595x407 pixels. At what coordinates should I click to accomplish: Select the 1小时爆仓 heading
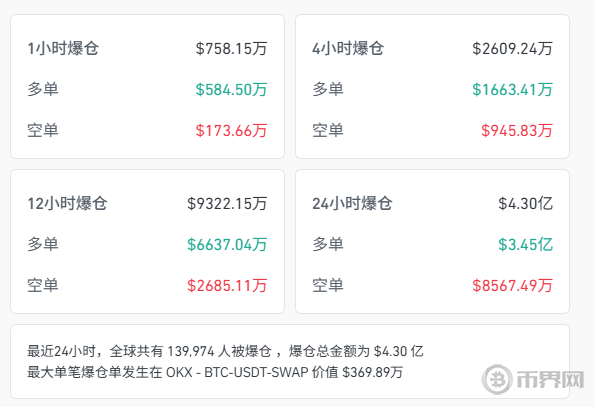click(63, 49)
